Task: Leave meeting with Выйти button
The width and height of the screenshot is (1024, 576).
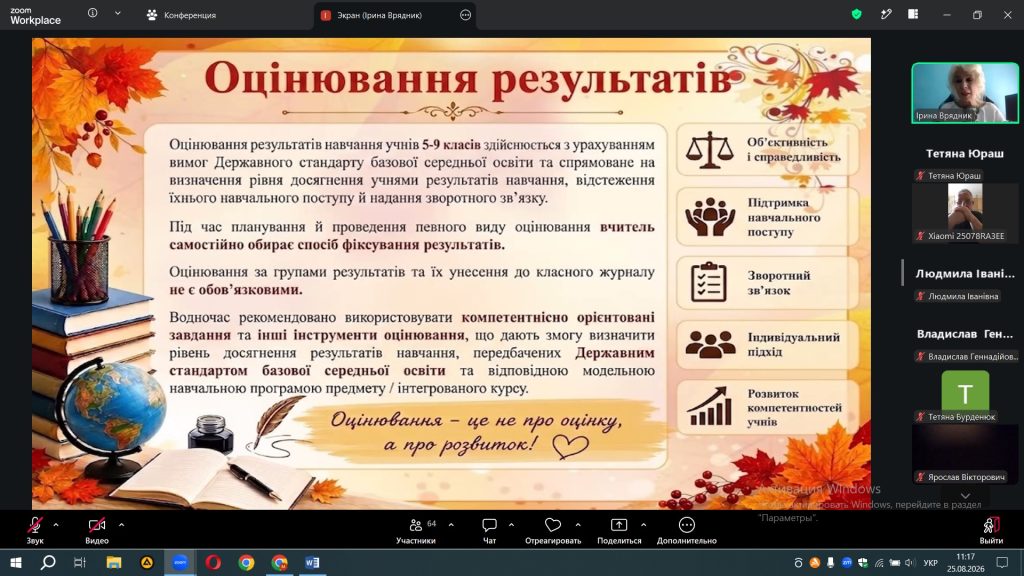Action: click(991, 530)
